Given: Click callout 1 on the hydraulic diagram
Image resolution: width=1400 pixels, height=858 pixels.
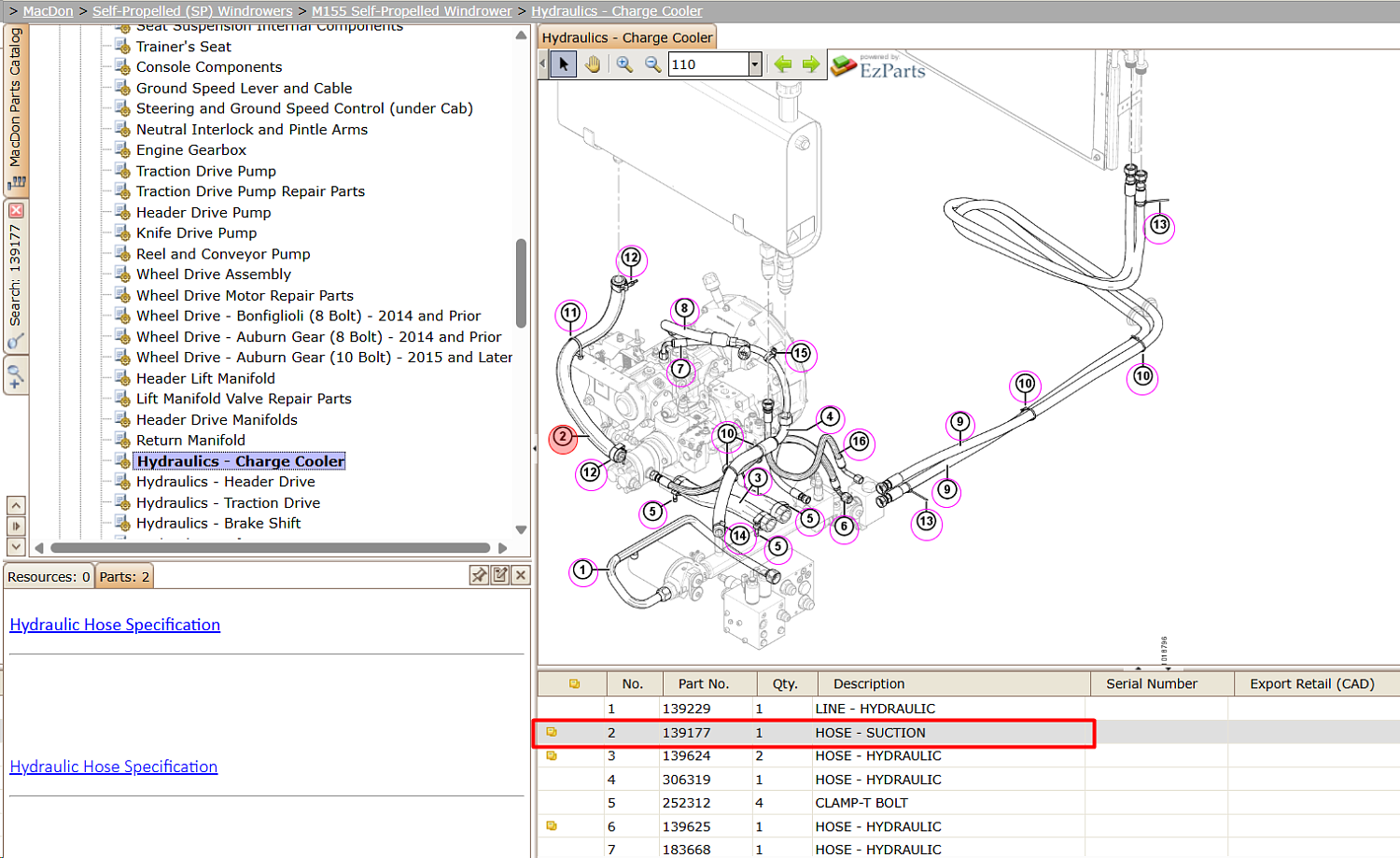Looking at the screenshot, I should click(583, 570).
